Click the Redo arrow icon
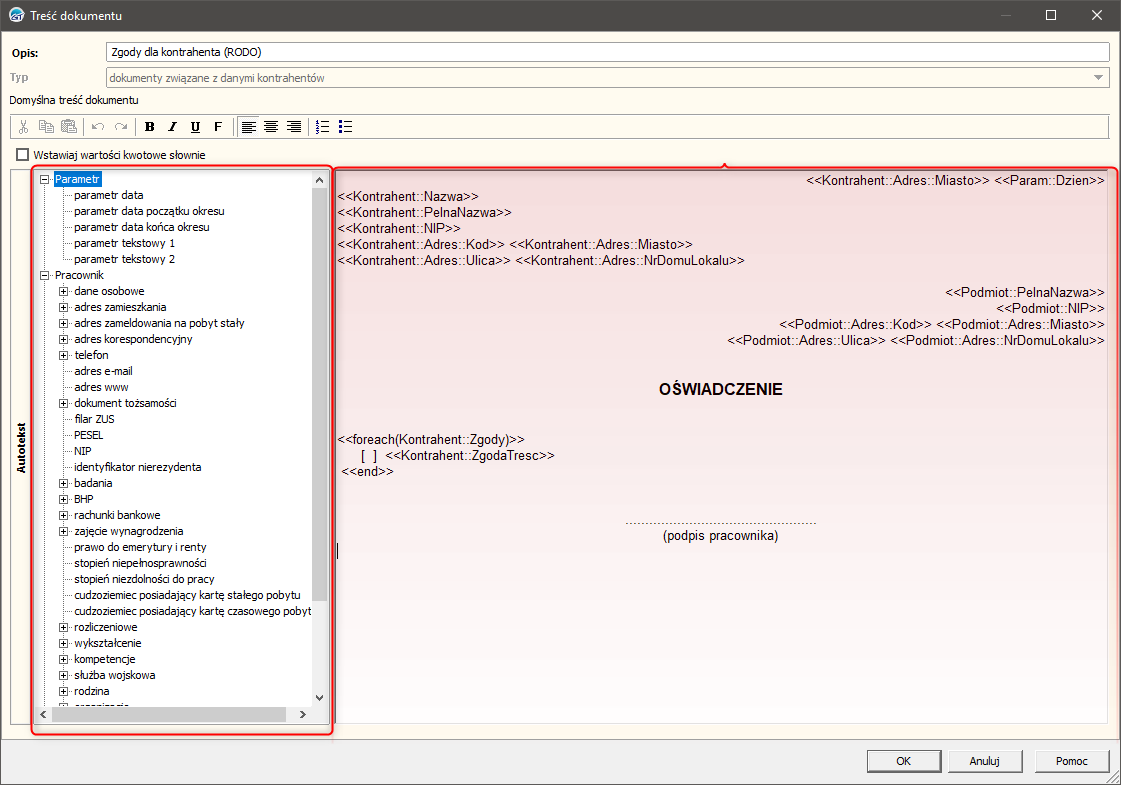The width and height of the screenshot is (1121, 785). (x=121, y=127)
